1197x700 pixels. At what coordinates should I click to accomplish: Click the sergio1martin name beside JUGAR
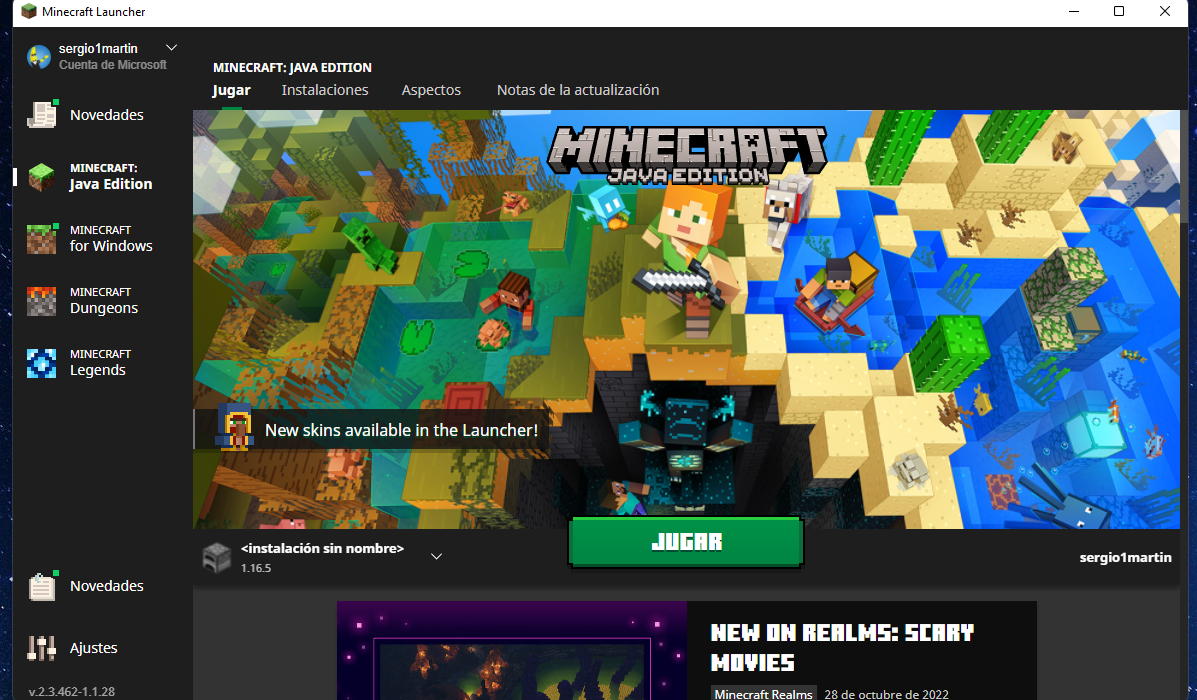1125,557
